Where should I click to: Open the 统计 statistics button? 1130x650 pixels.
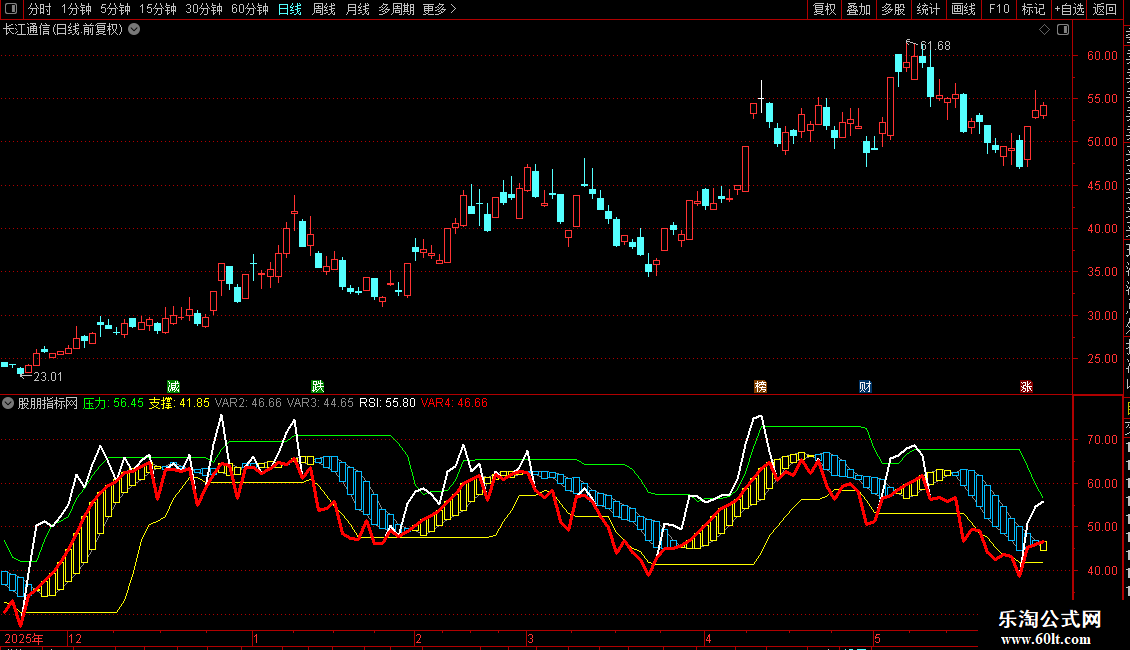[928, 9]
